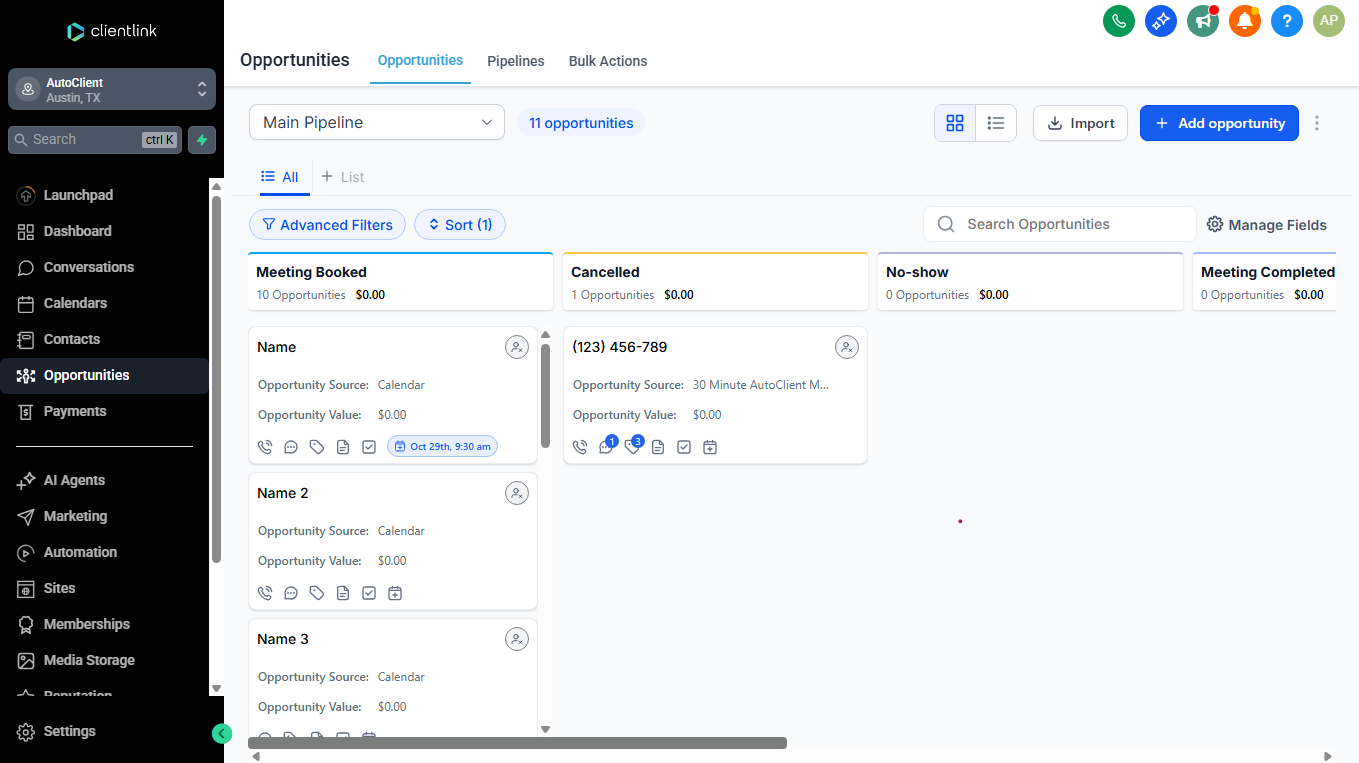Collapse the sidebar with green arrow

pos(222,733)
